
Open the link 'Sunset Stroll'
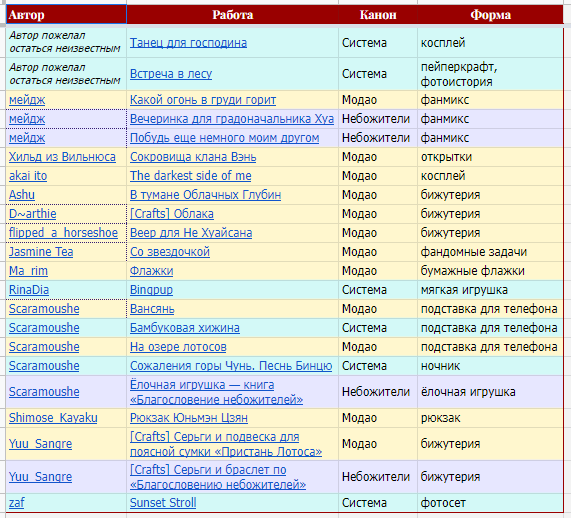[163, 502]
